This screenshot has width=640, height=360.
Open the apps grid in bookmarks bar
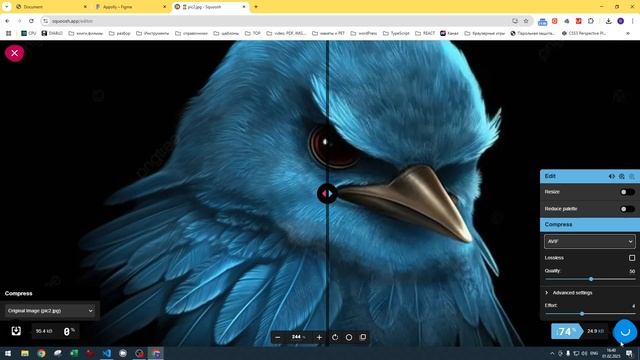point(8,33)
